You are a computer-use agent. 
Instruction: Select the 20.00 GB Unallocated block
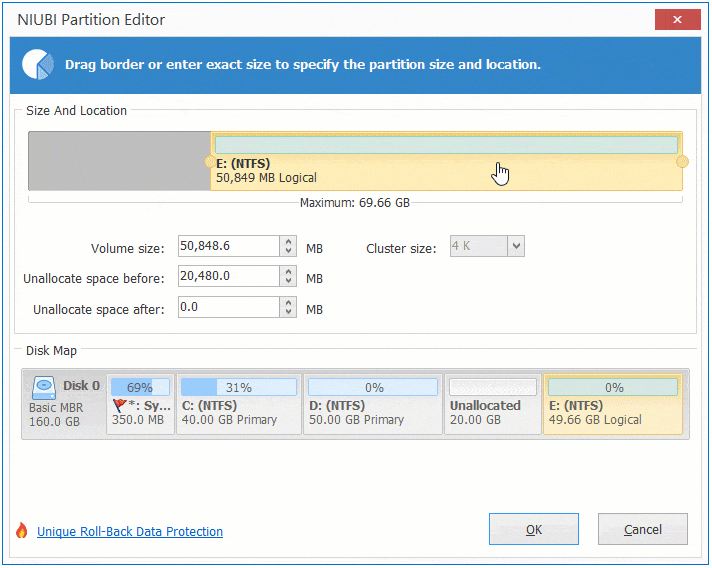pos(493,405)
